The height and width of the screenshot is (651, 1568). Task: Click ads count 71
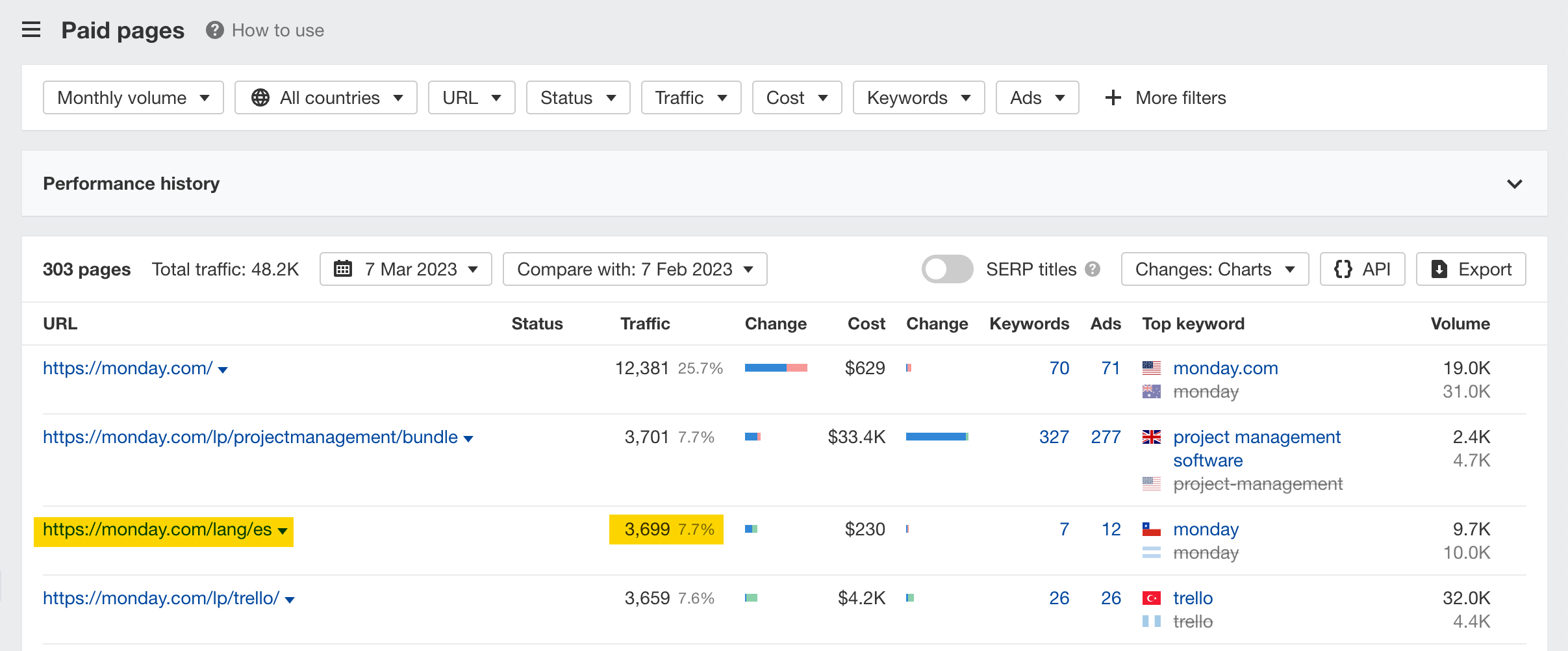click(1111, 368)
